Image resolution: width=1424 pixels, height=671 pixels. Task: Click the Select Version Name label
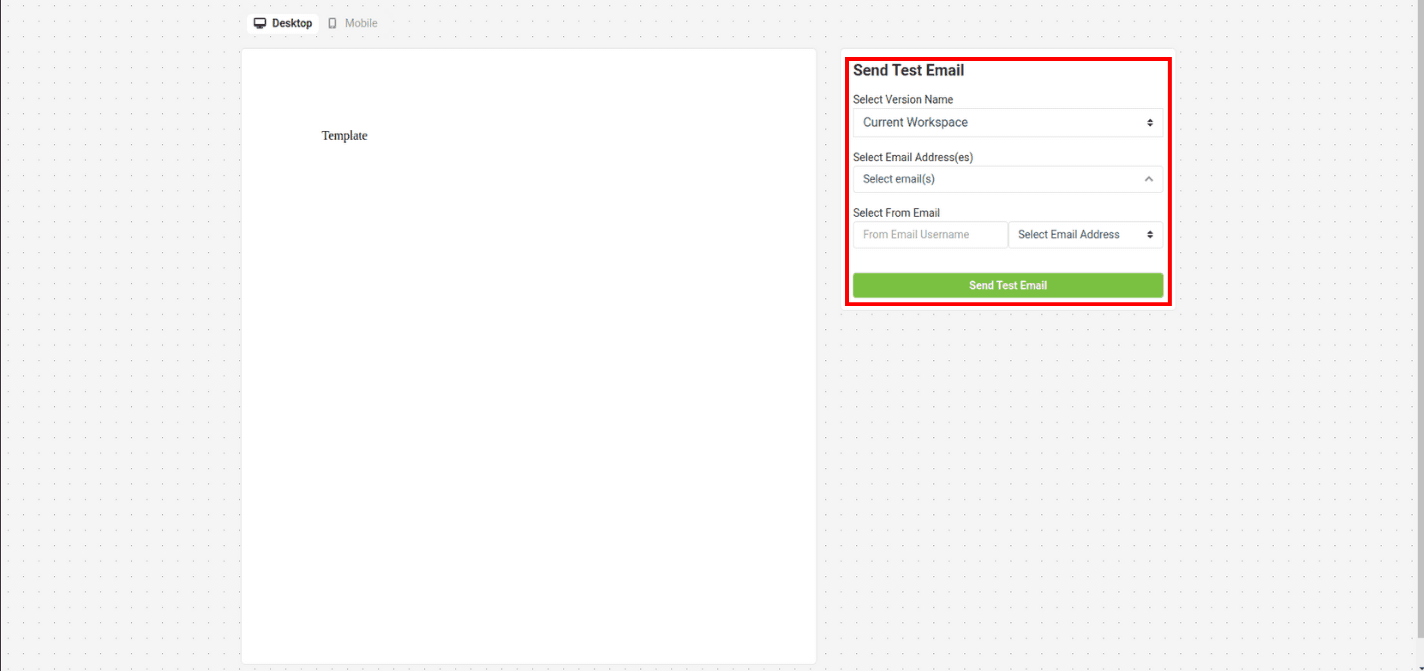(903, 100)
